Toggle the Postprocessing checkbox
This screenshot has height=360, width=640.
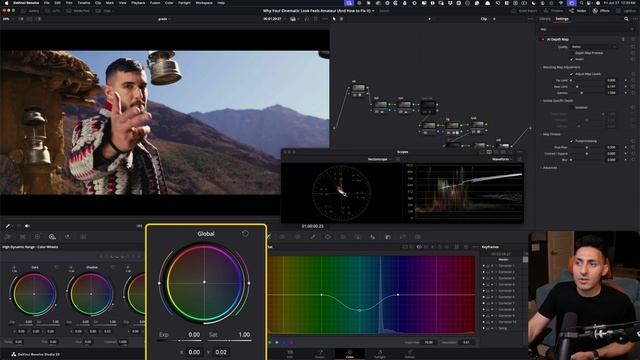click(572, 141)
